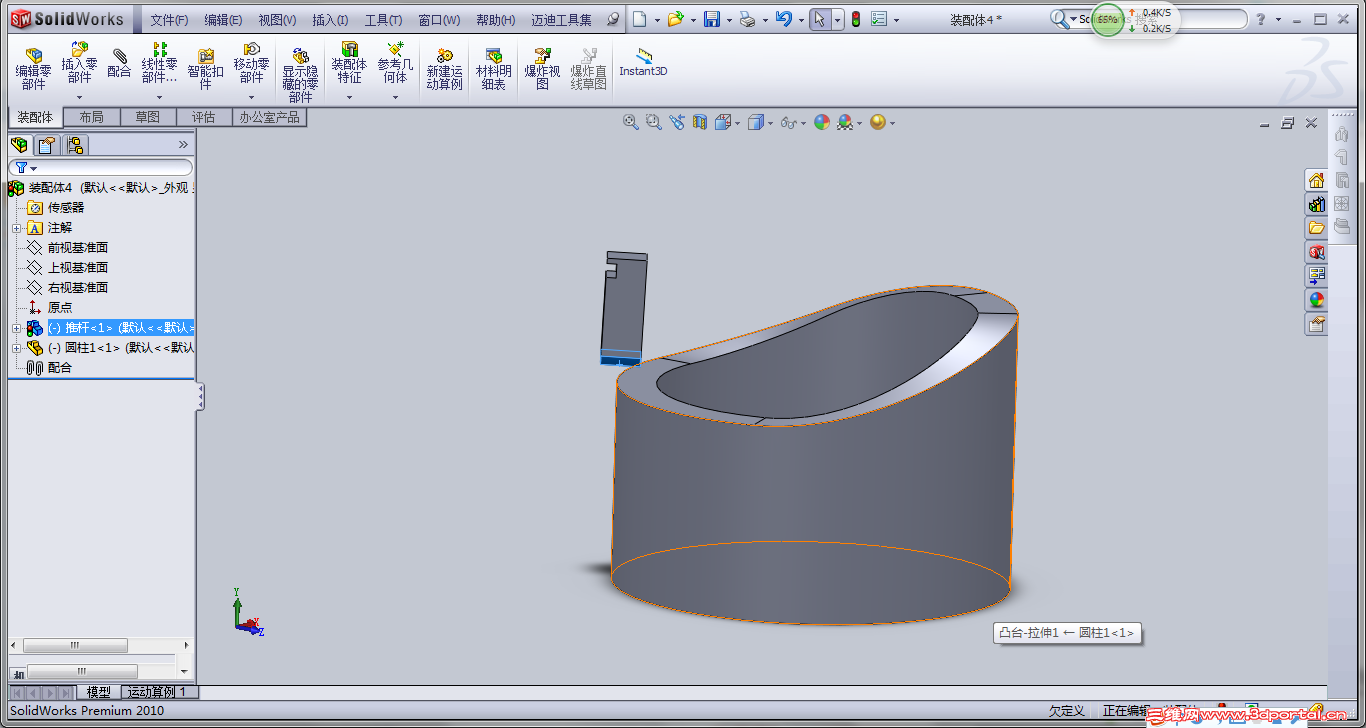Screen dimensions: 1366x728
Task: Expand the 注解 tree node
Action: [x=16, y=228]
